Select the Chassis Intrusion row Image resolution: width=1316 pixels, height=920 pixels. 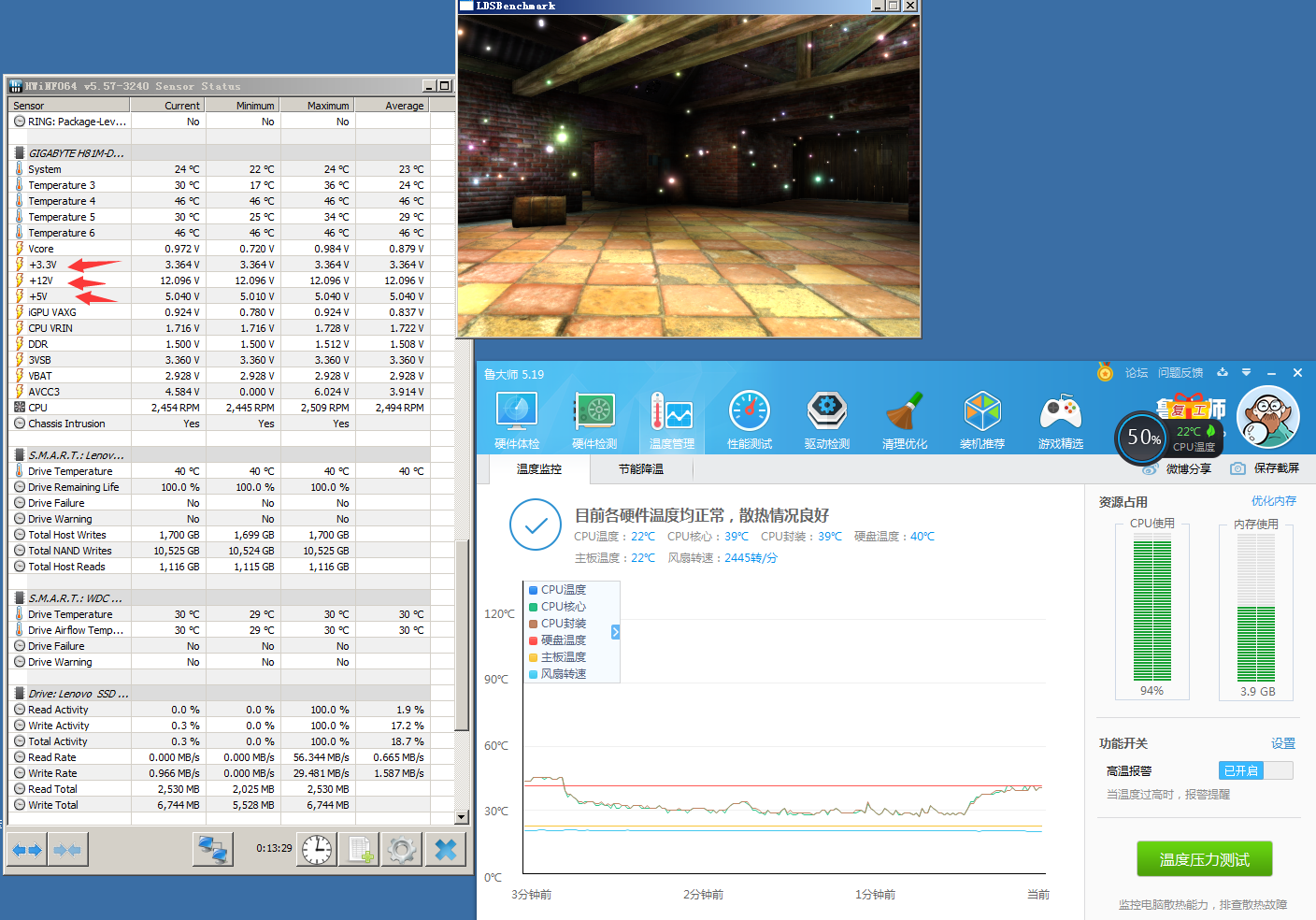point(220,424)
